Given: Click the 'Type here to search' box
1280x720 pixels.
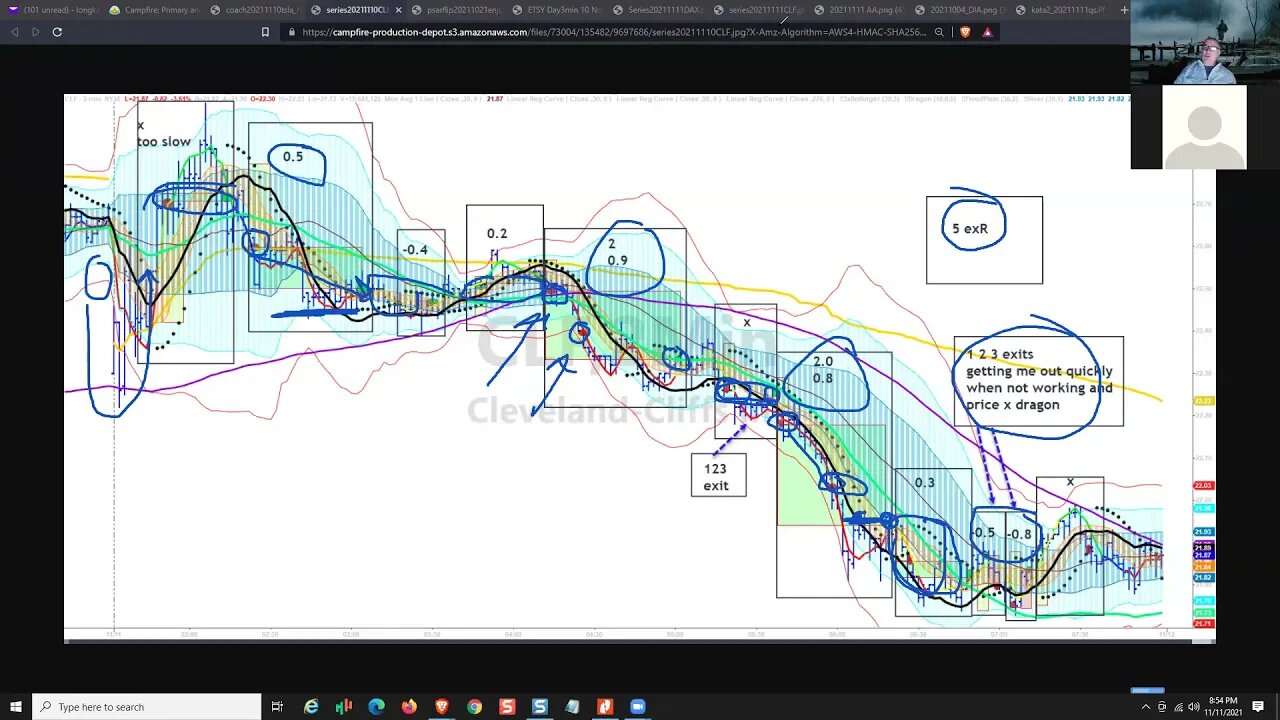Looking at the screenshot, I should pos(146,707).
